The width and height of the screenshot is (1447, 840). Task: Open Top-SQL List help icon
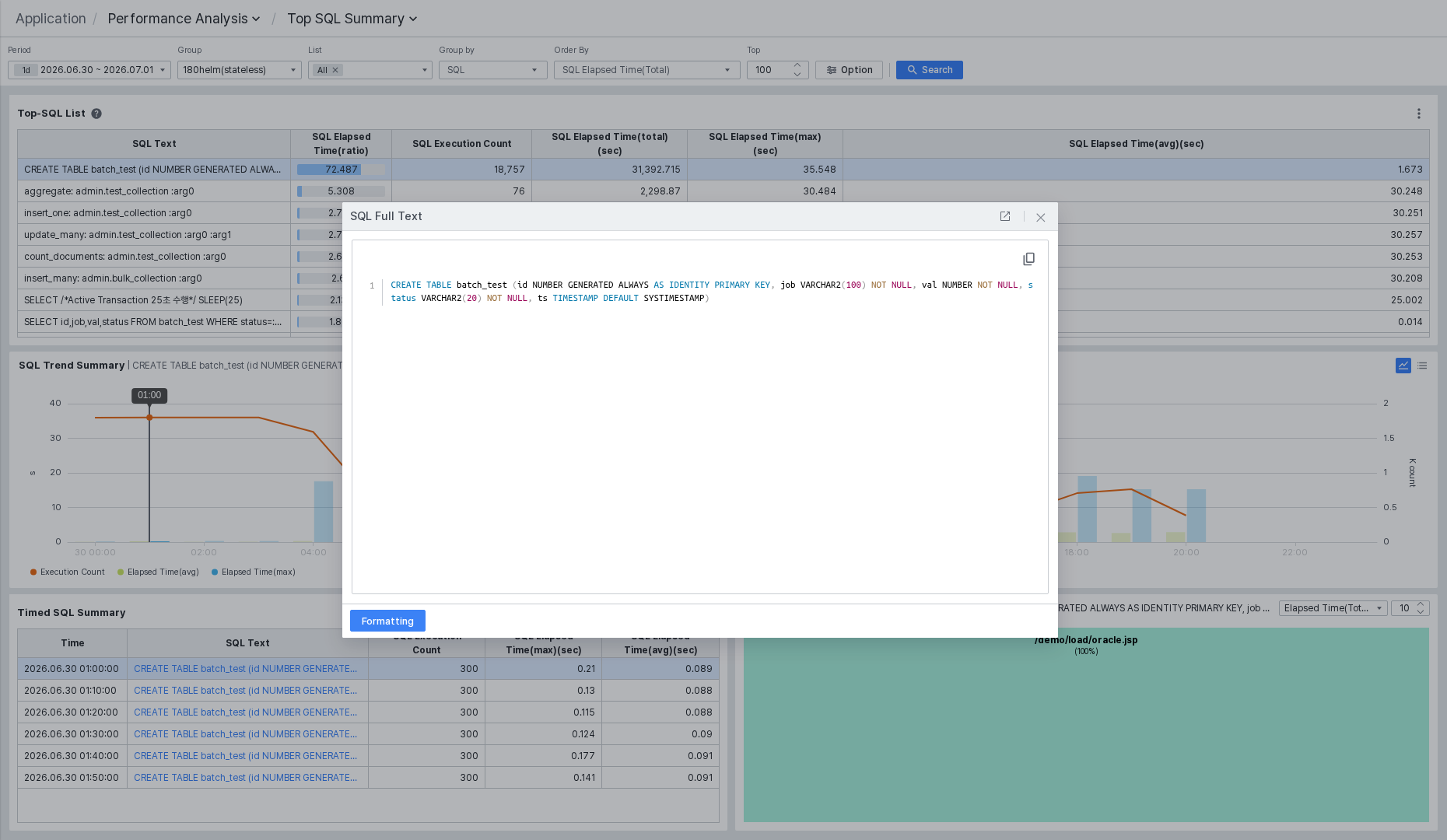tap(96, 114)
